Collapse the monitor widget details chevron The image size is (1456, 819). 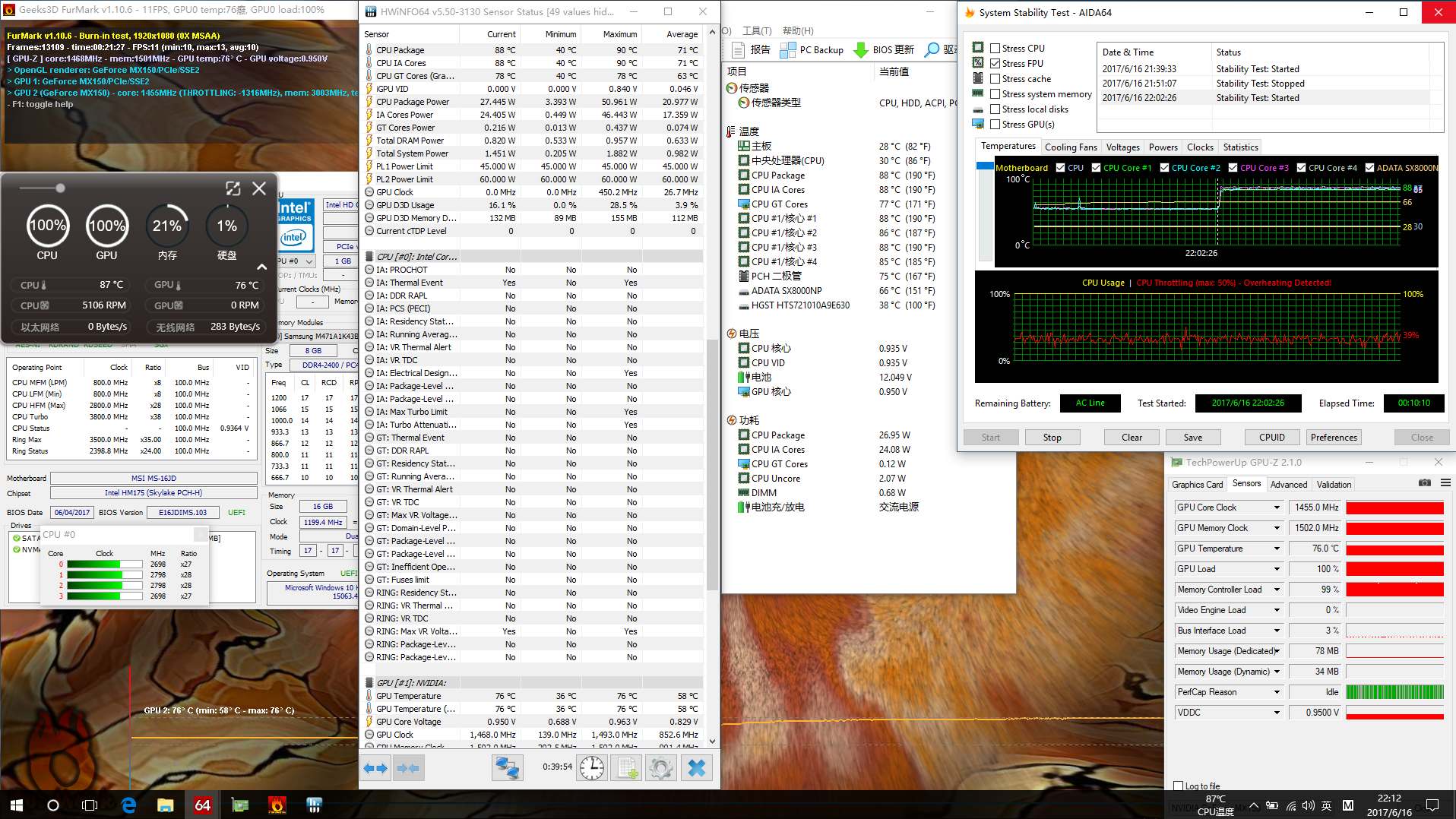[261, 267]
